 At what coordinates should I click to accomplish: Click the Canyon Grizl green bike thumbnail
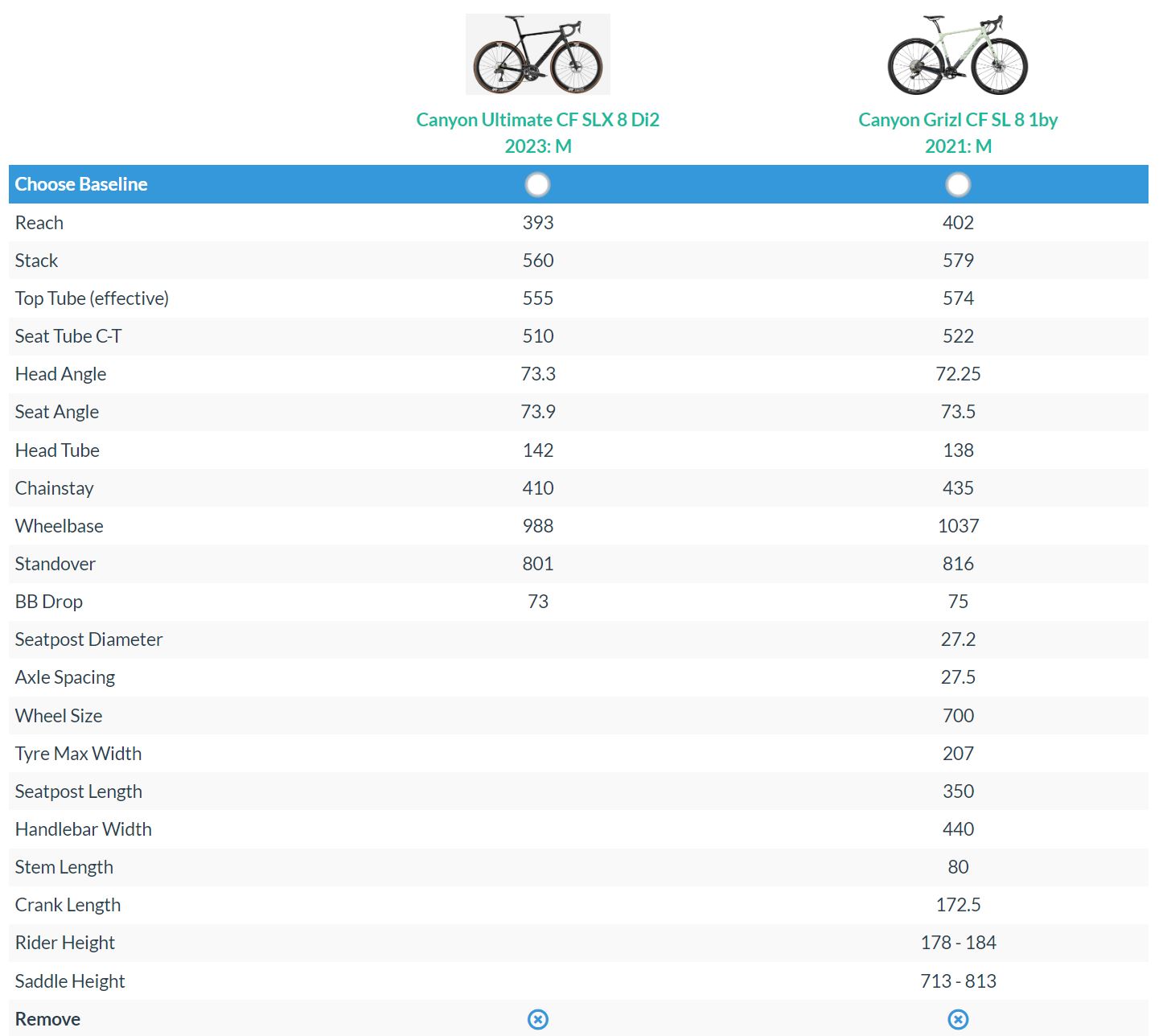(x=957, y=54)
